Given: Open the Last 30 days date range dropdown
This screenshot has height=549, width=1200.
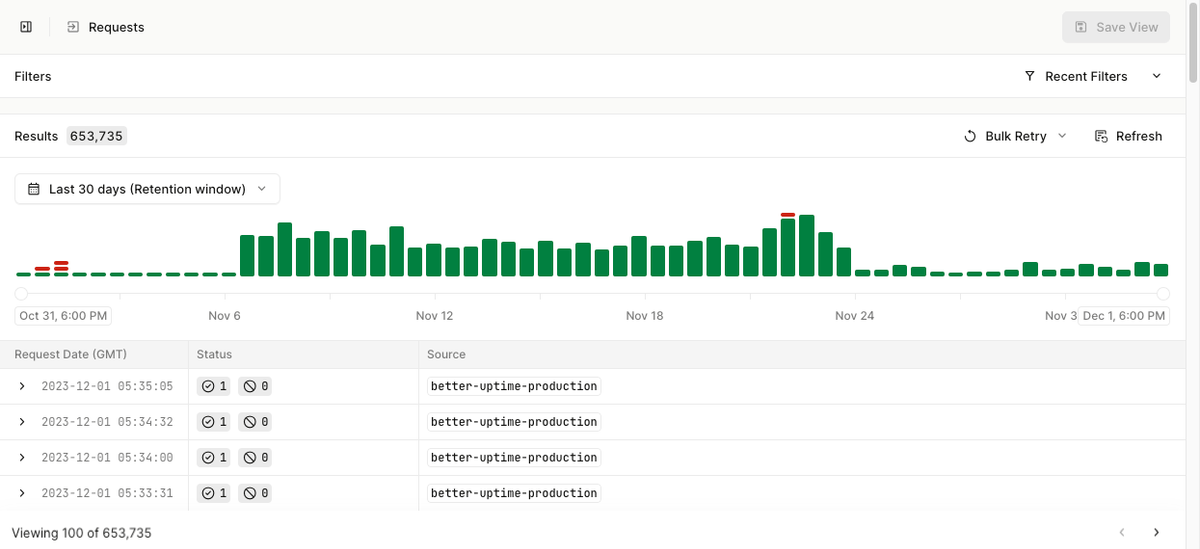Looking at the screenshot, I should click(x=147, y=189).
